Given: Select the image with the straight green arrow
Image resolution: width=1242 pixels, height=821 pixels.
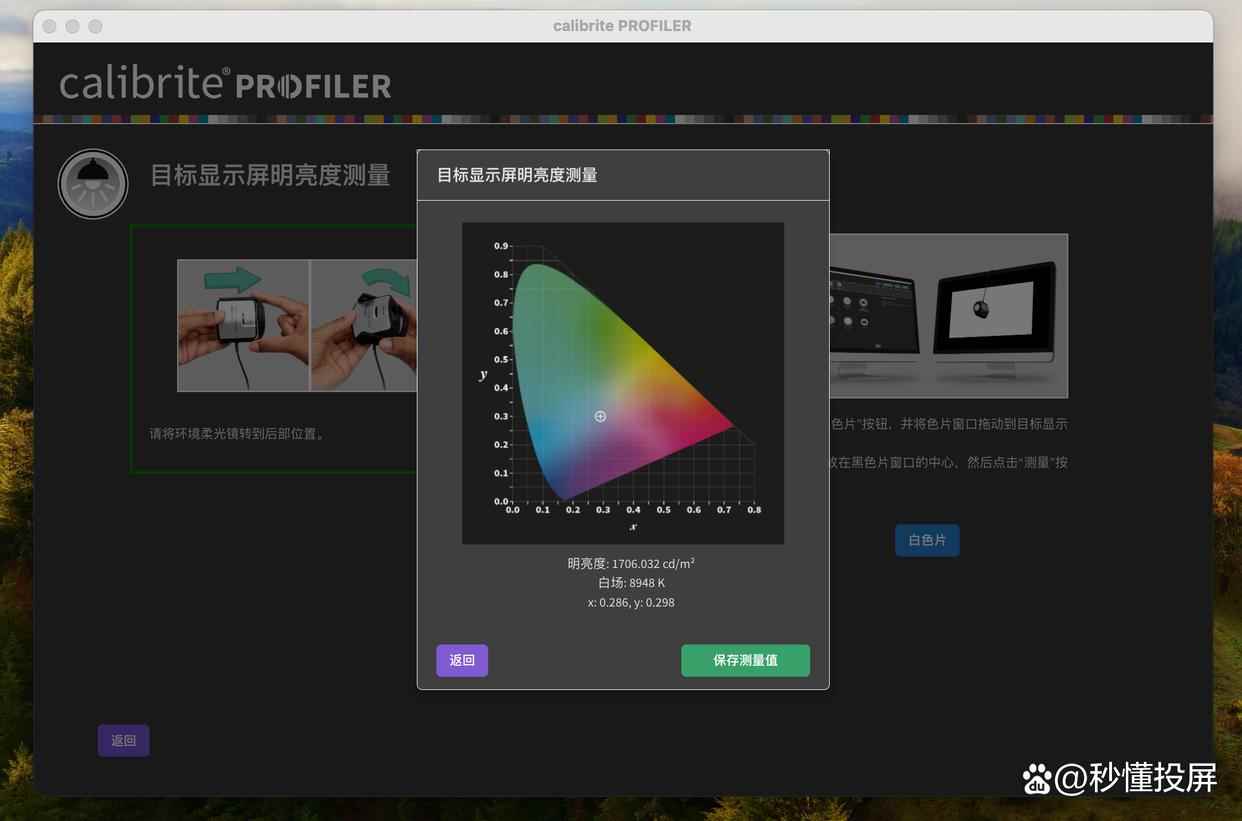Looking at the screenshot, I should 243,325.
